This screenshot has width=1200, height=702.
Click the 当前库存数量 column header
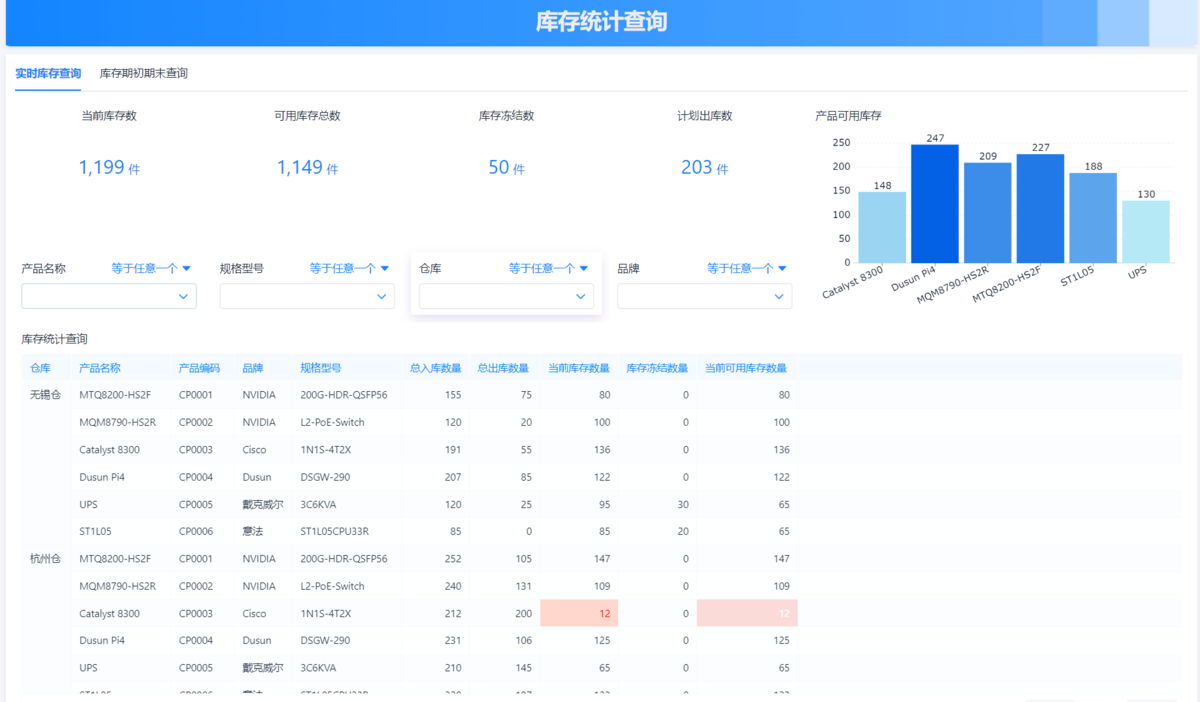pyautogui.click(x=578, y=368)
